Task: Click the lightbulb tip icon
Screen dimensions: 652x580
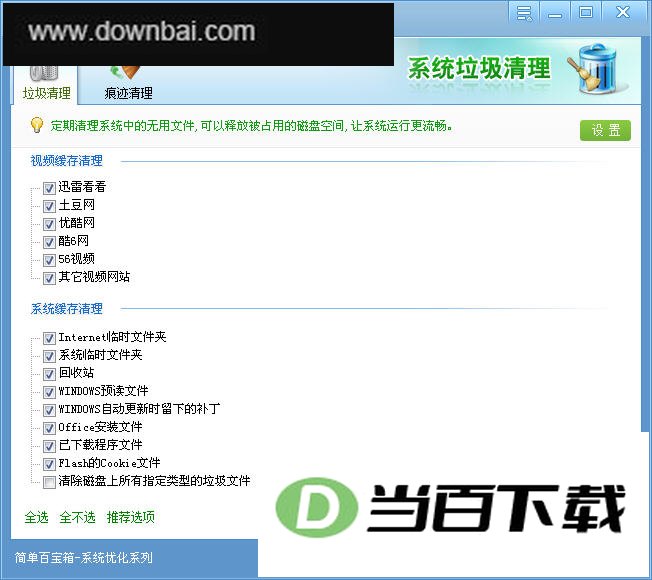Action: [37, 125]
